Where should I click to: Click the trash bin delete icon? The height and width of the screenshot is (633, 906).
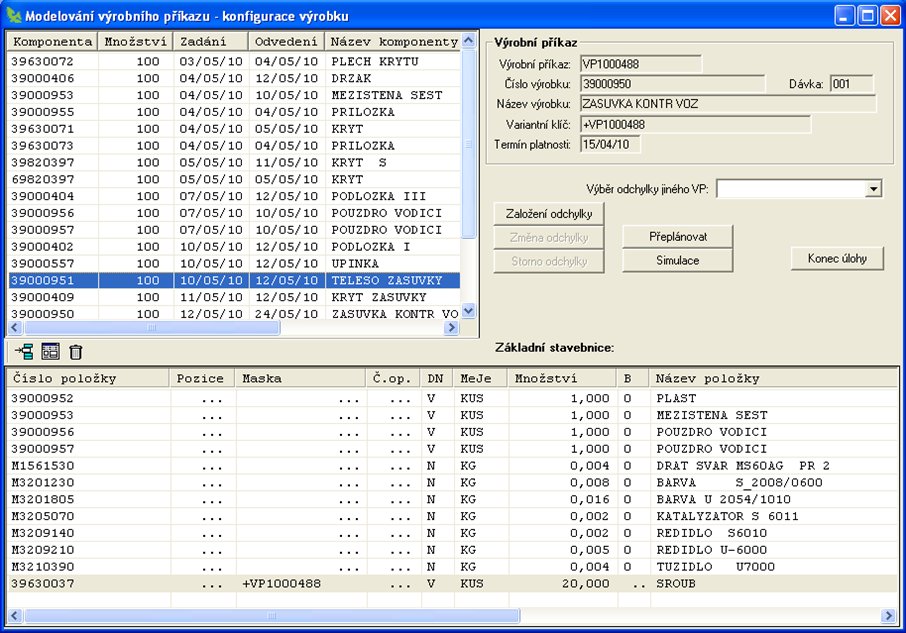[x=76, y=352]
